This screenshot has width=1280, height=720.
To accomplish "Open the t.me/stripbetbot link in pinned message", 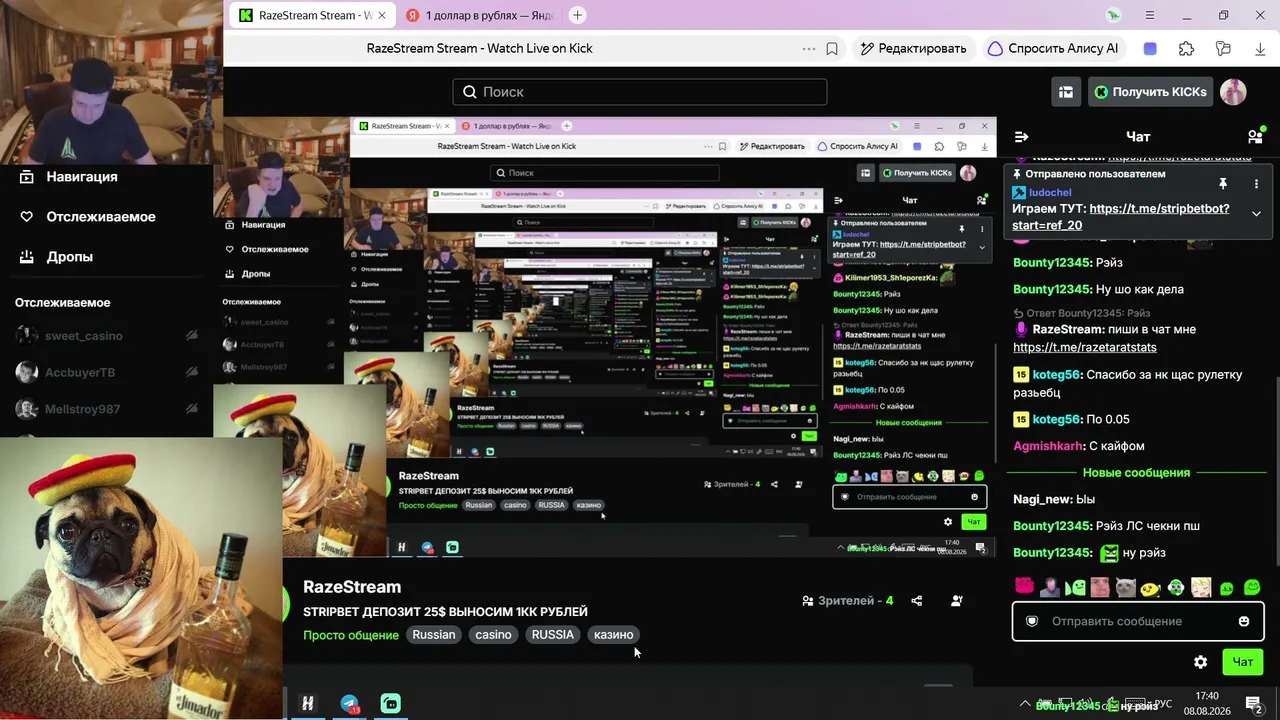I will 1121,217.
